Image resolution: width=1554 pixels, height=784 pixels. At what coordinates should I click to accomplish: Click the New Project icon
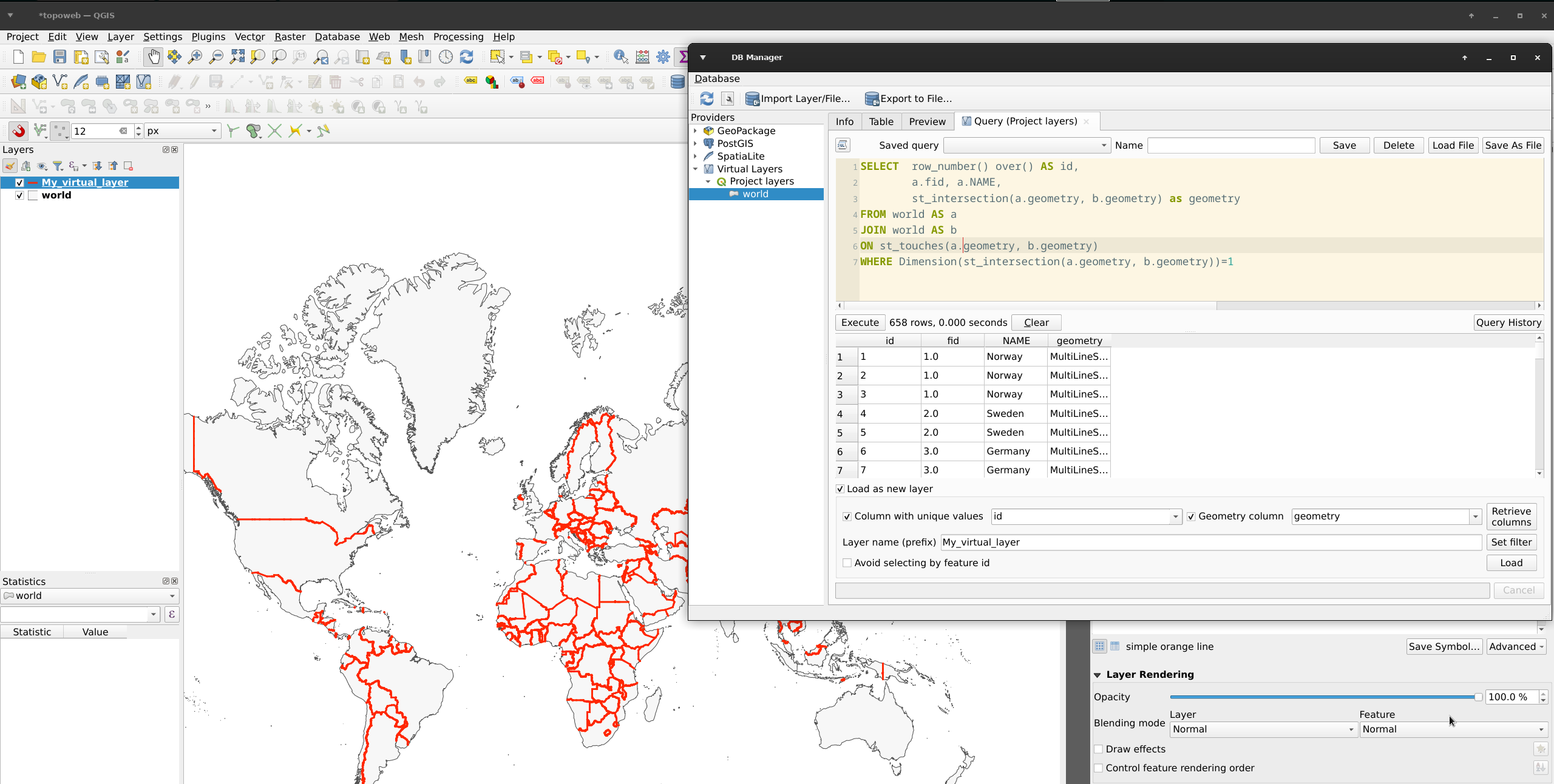(x=18, y=57)
